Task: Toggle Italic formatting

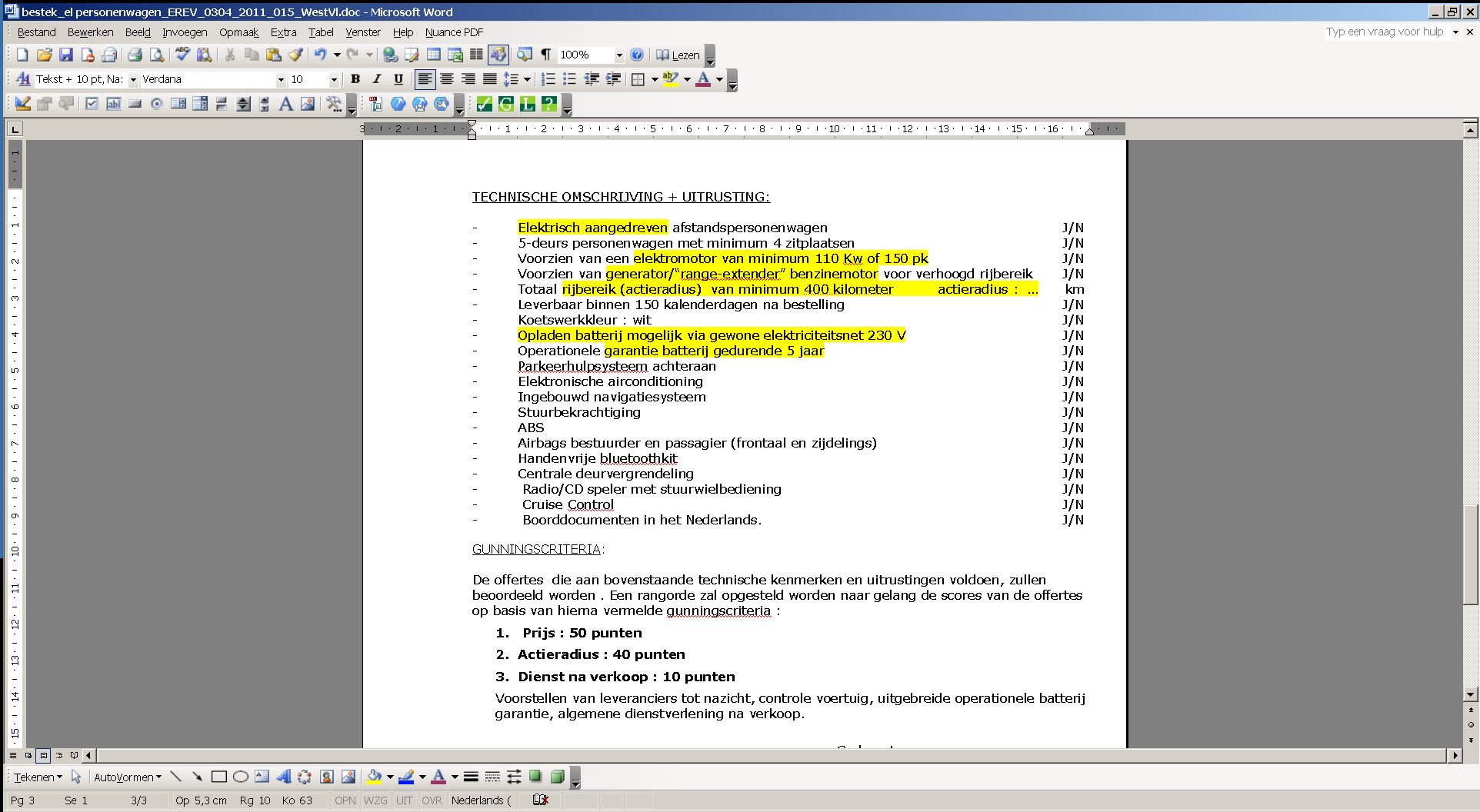Action: pos(377,79)
